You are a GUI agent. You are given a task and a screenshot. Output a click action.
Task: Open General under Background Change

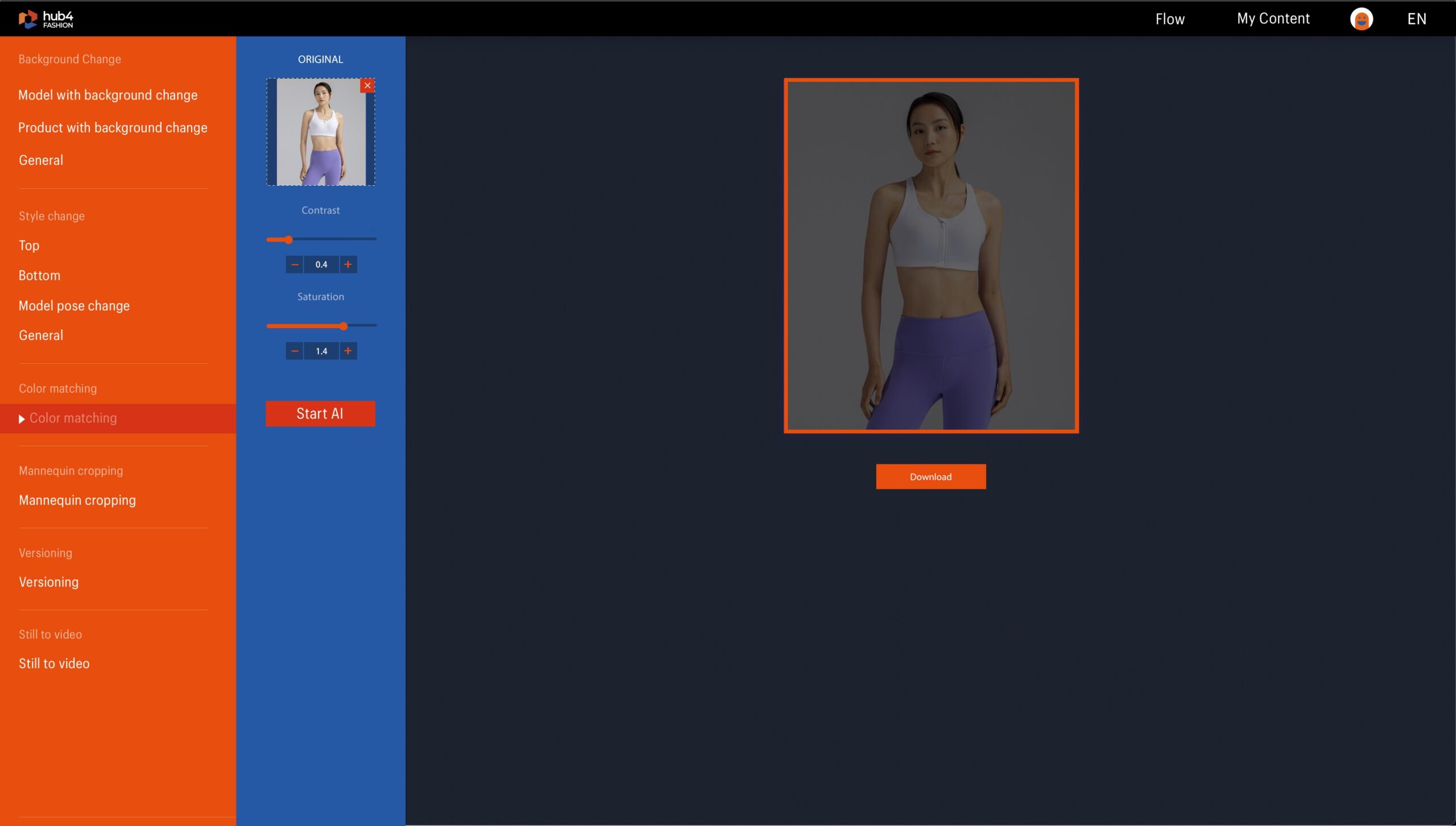pyautogui.click(x=41, y=160)
